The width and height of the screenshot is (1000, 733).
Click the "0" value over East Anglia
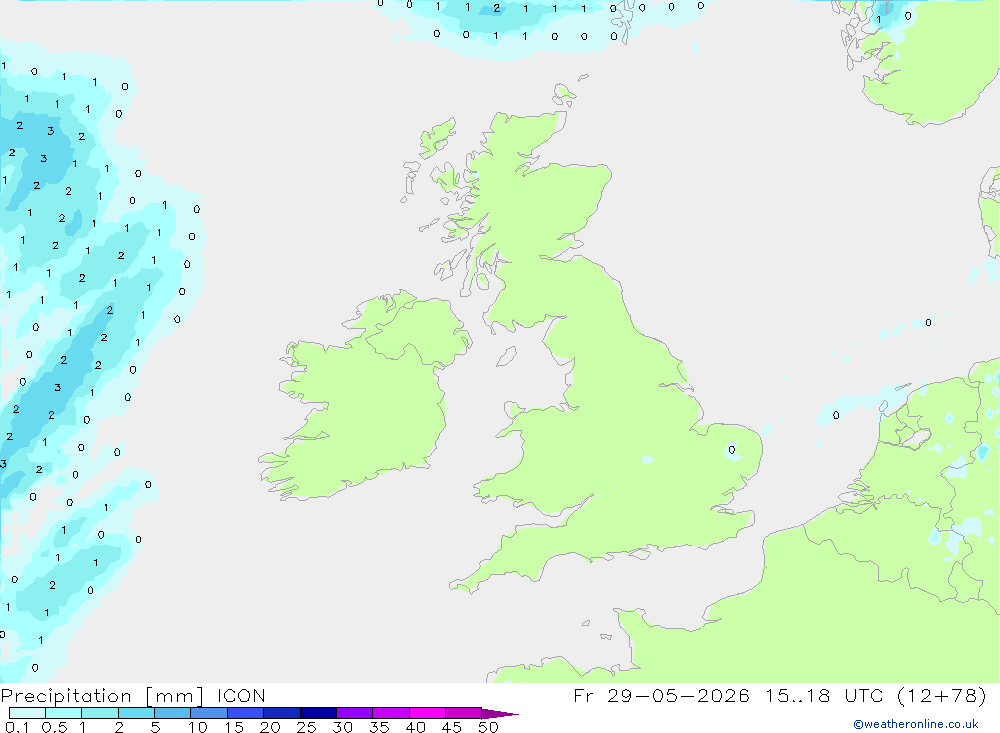[x=732, y=450]
